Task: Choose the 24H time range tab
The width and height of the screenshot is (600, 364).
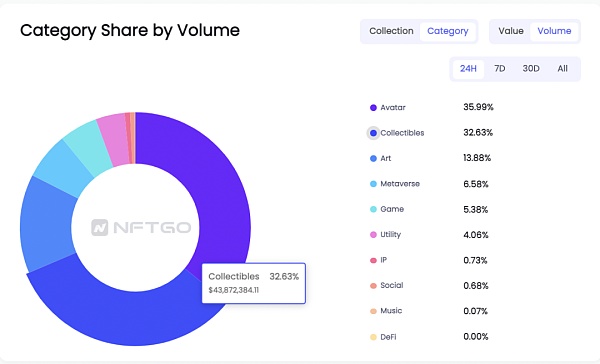Action: click(468, 69)
